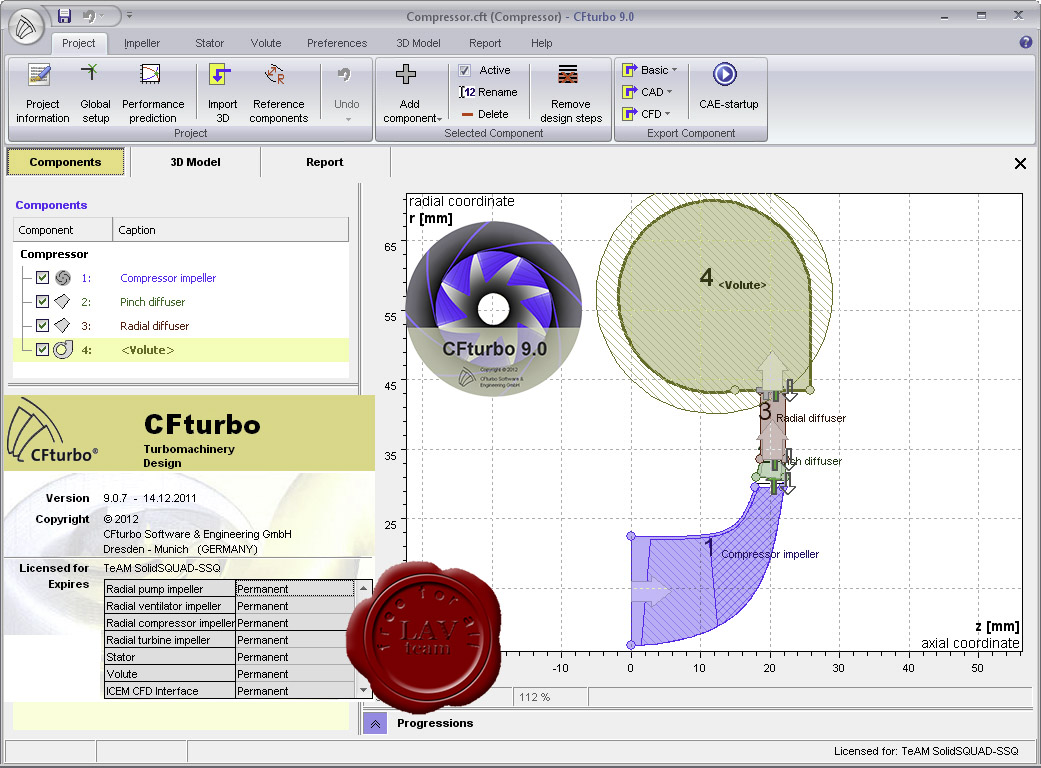This screenshot has height=768, width=1041.
Task: Open Help question mark icon
Action: click(1026, 42)
